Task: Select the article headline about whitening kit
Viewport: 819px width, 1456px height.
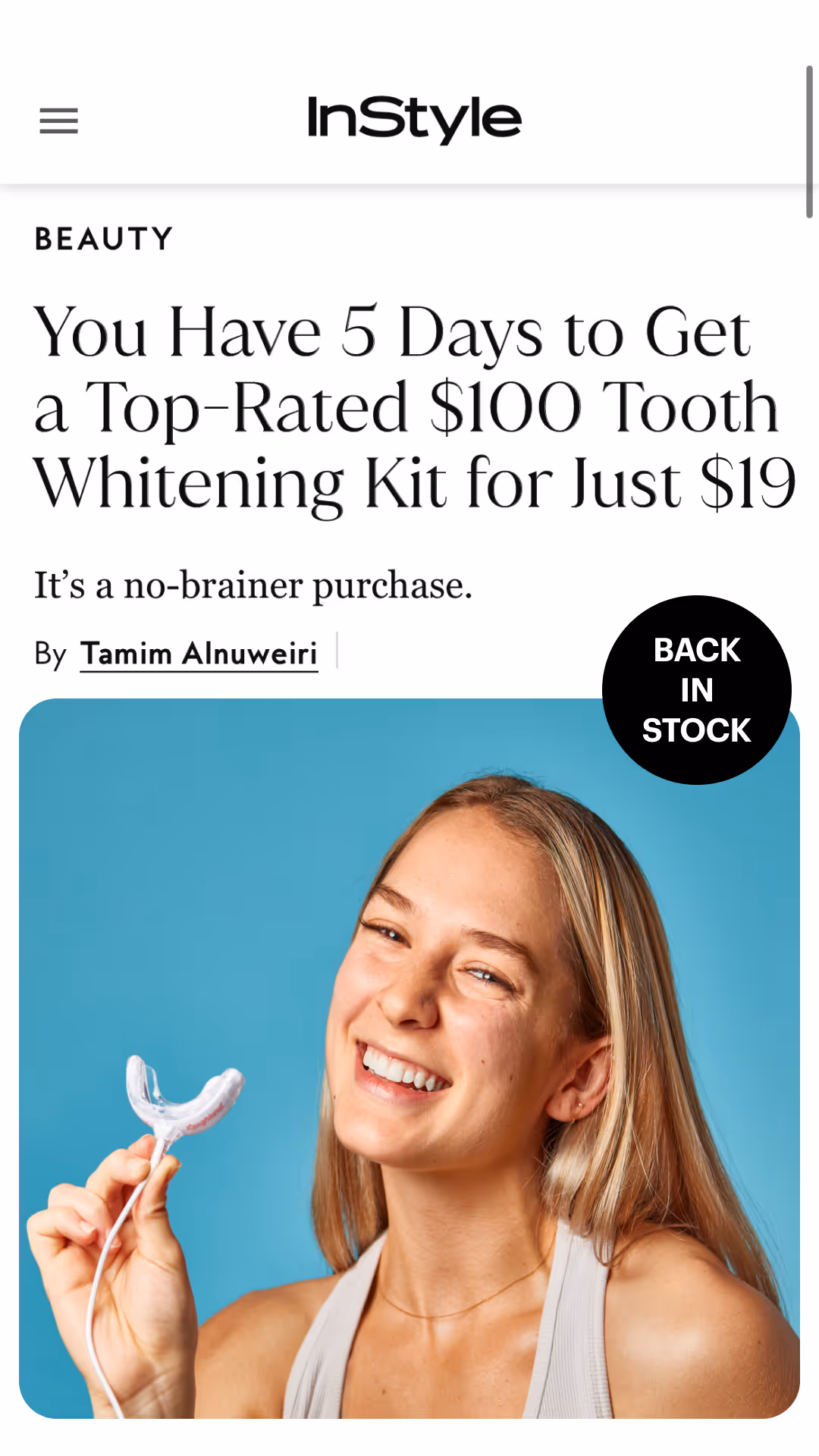Action: point(415,408)
